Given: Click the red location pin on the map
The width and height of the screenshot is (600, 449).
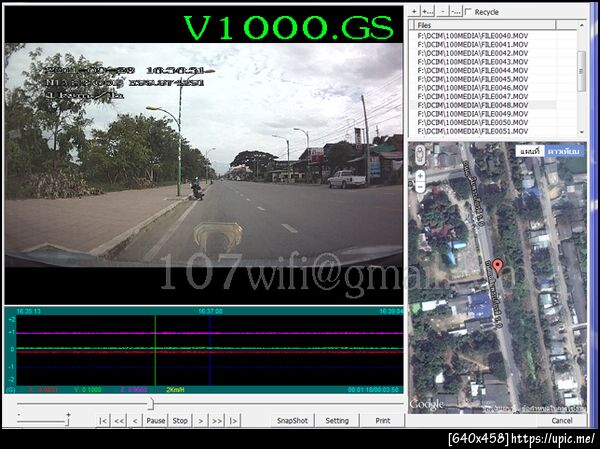Looking at the screenshot, I should (497, 267).
